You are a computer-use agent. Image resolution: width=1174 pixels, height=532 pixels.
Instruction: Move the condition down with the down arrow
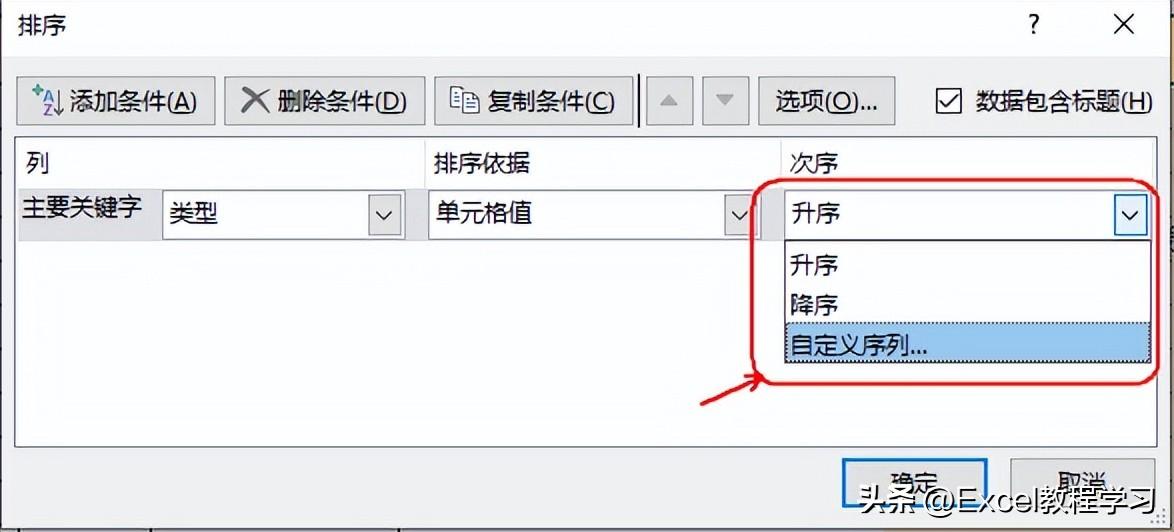(724, 100)
